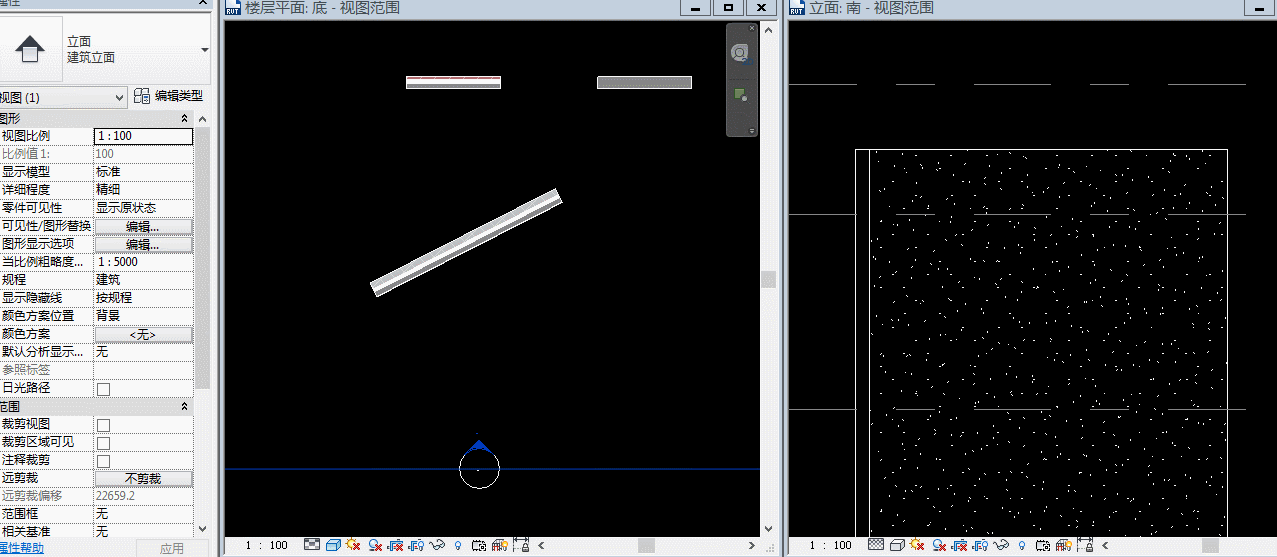Click 编辑 button for 图形显示选项
This screenshot has height=557, width=1277.
143,244
